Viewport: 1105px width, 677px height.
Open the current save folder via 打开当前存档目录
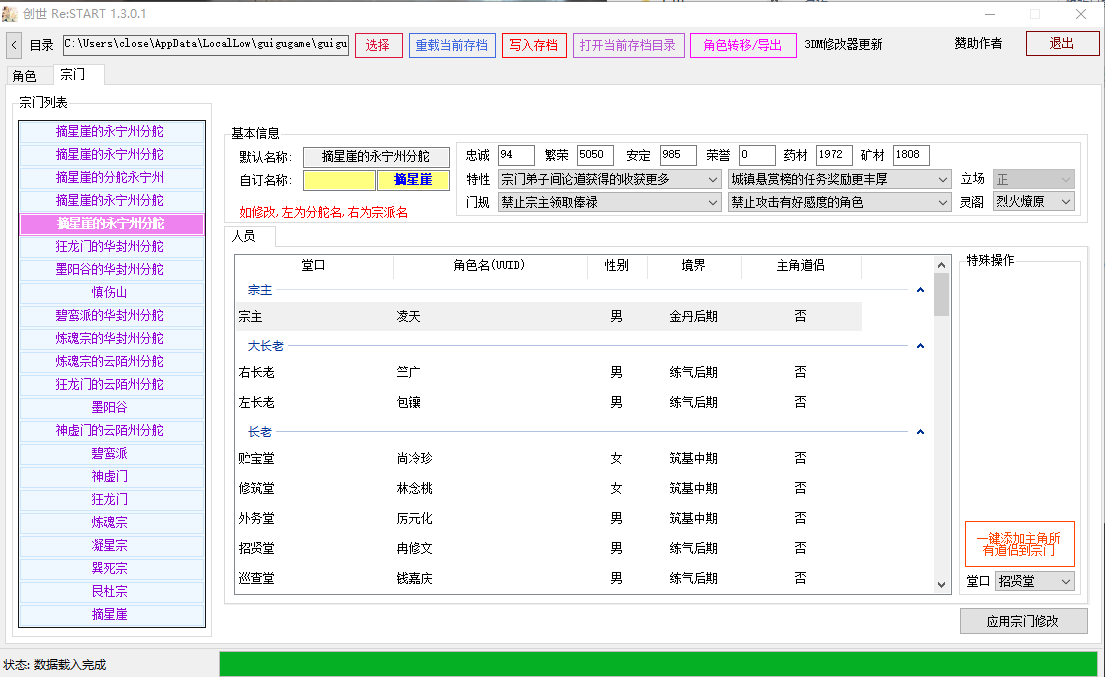629,45
